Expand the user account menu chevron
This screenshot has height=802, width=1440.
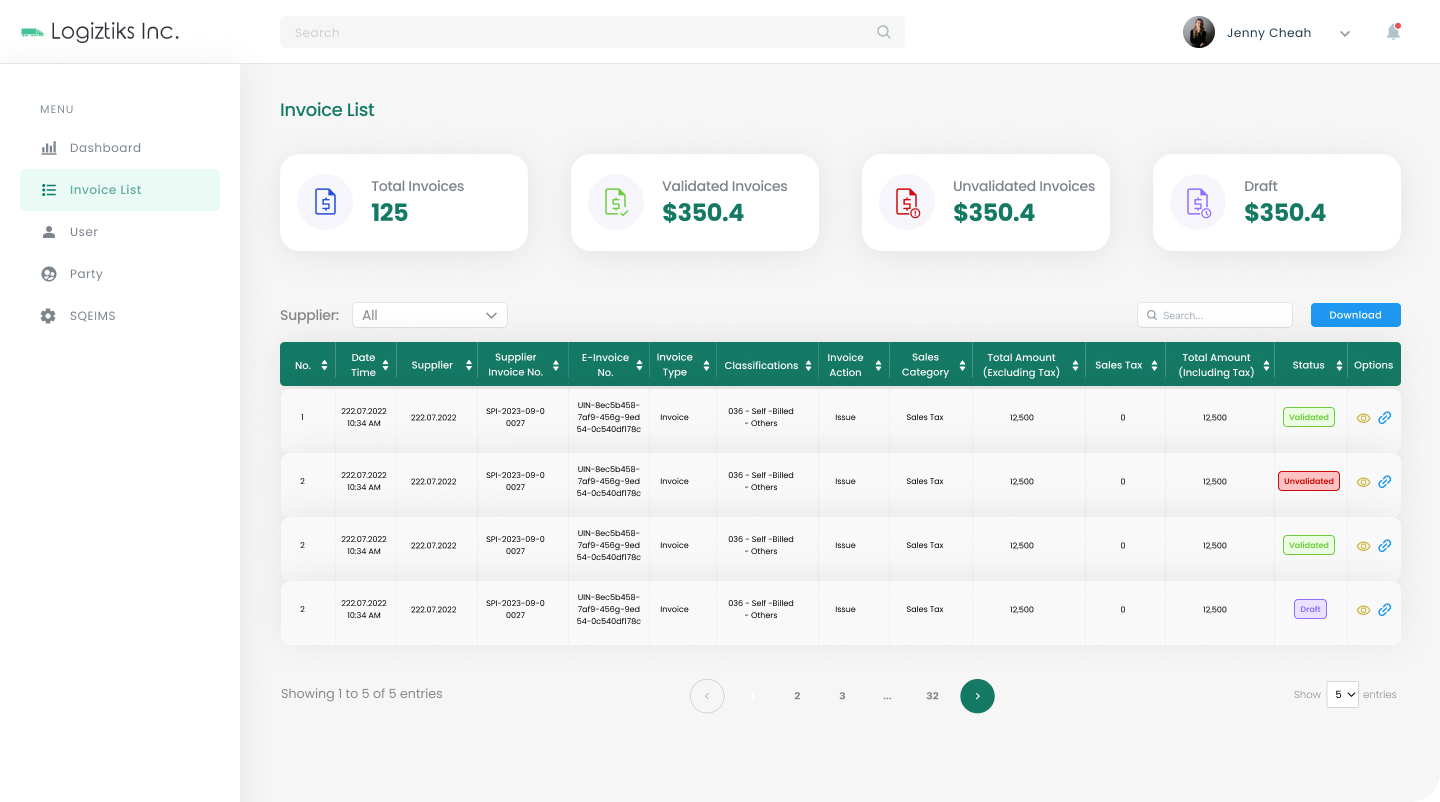1345,33
